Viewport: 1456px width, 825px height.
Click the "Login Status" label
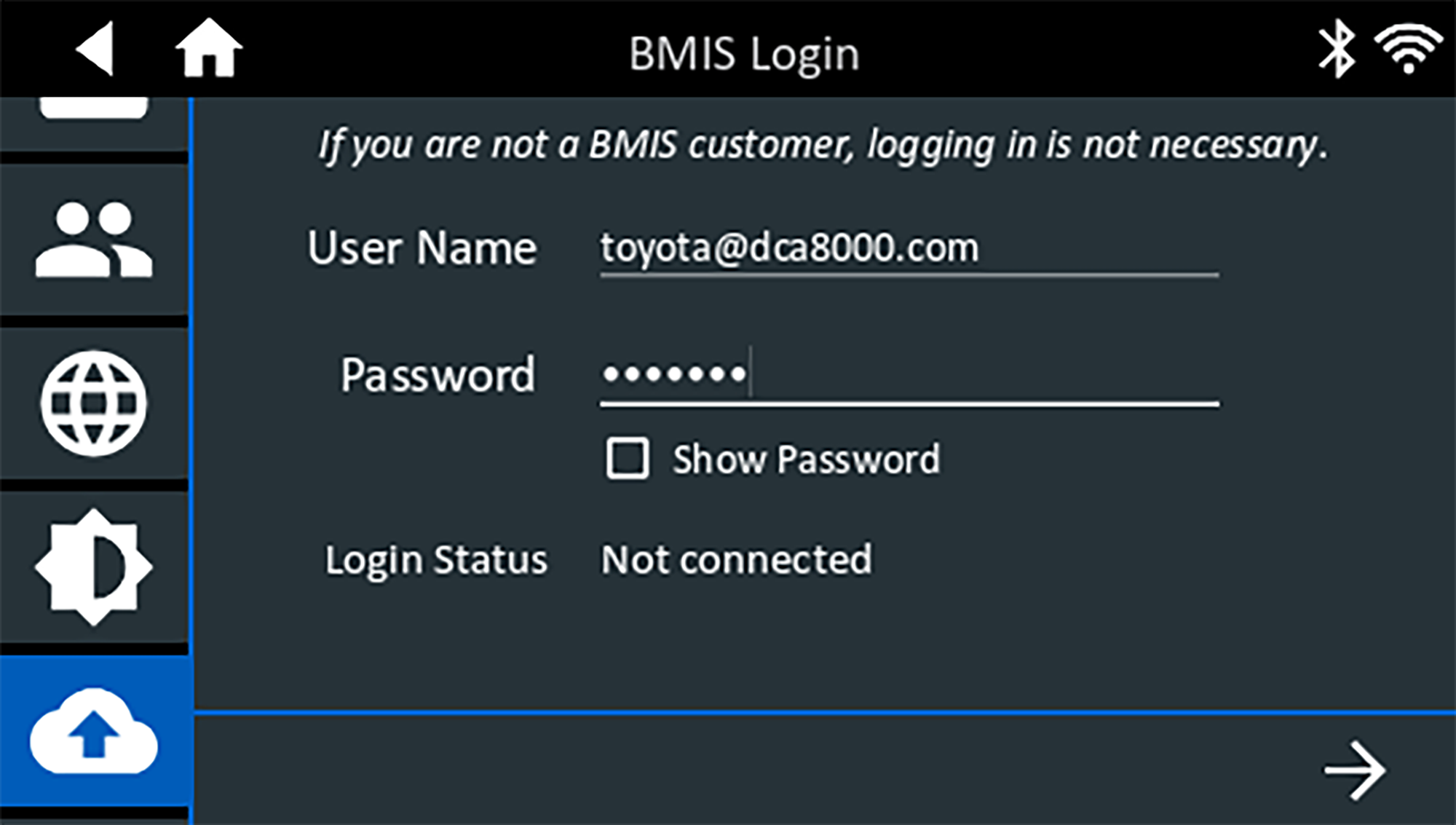tap(435, 560)
